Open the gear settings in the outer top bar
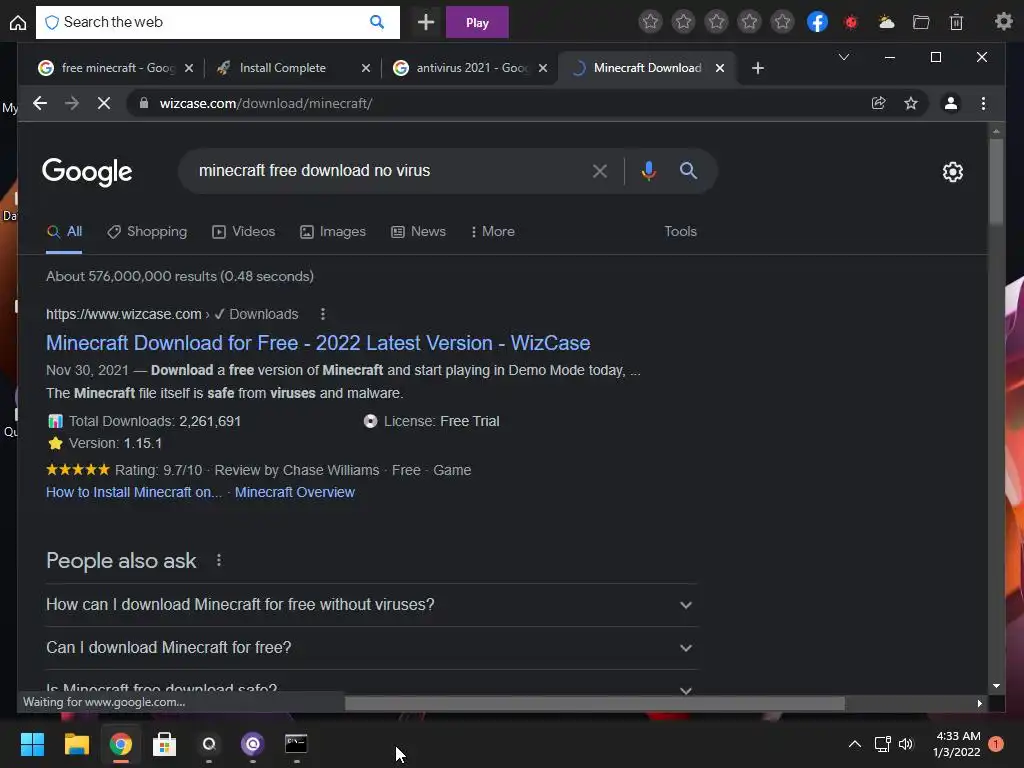1024x768 pixels. [x=1003, y=22]
